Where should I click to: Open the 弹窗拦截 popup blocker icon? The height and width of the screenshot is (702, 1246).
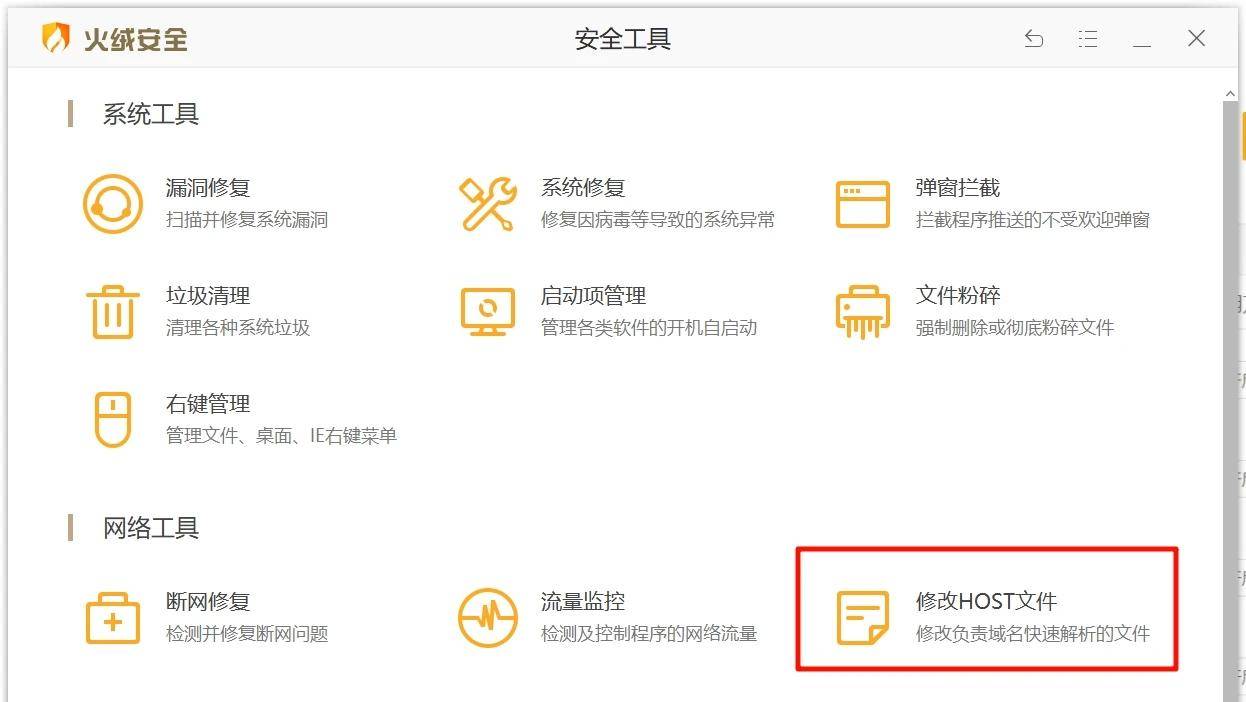[x=860, y=202]
